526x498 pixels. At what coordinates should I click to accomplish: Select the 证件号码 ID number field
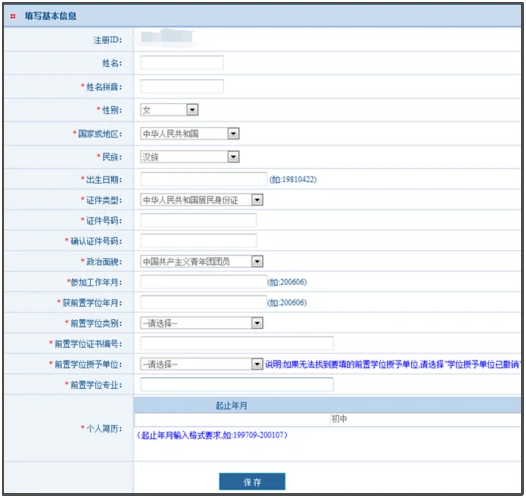[x=199, y=220]
